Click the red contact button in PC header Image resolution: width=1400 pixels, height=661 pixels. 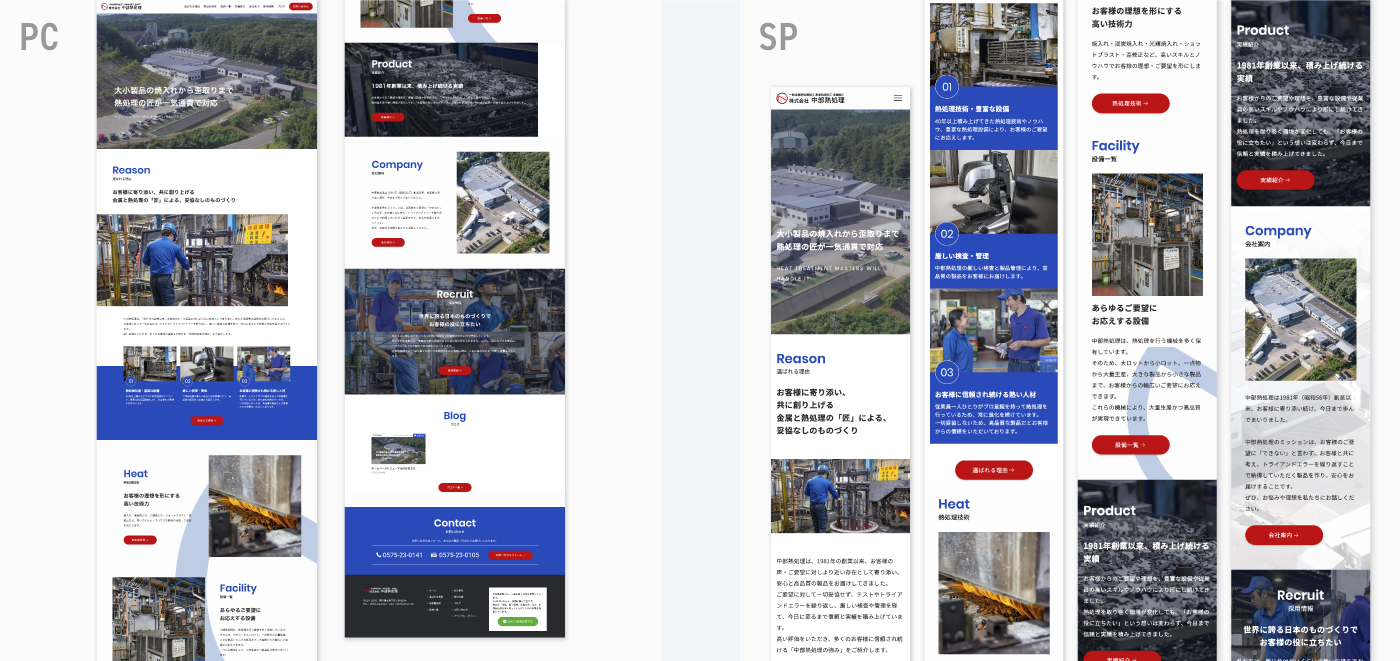pyautogui.click(x=301, y=6)
